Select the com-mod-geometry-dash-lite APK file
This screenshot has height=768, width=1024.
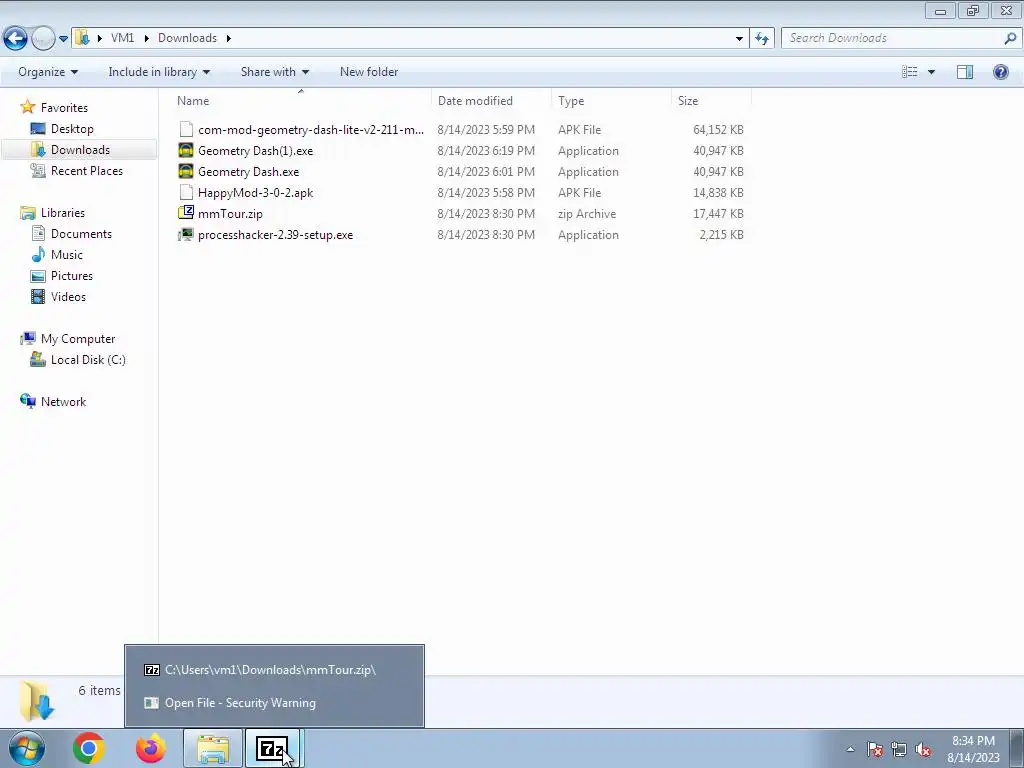(311, 130)
